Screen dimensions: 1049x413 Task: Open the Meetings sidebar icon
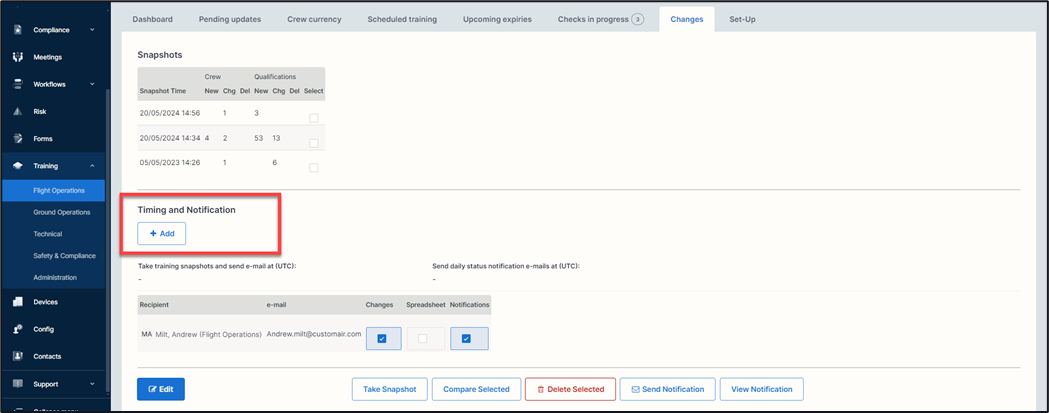[18, 57]
